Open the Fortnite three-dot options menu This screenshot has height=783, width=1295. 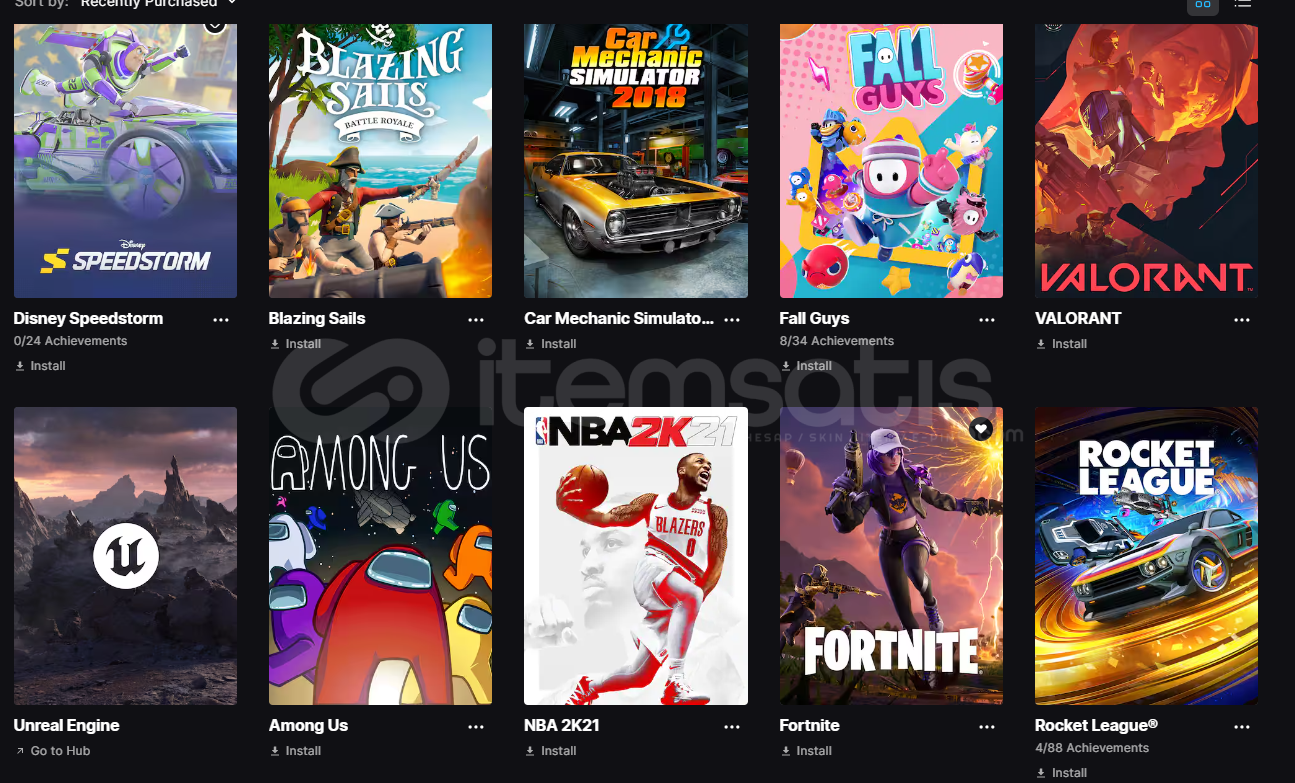pos(987,727)
